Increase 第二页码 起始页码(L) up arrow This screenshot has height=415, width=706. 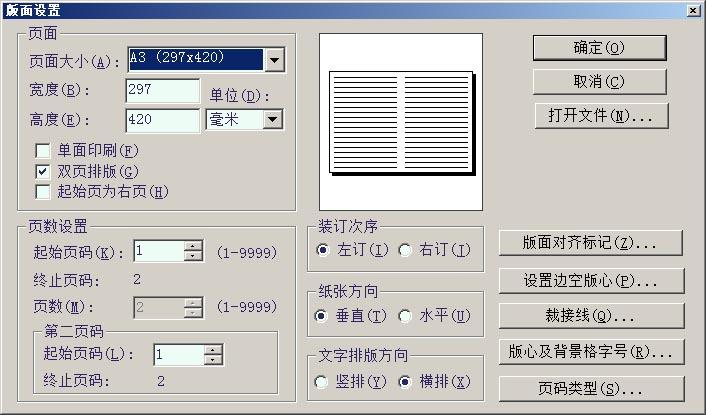(213, 350)
